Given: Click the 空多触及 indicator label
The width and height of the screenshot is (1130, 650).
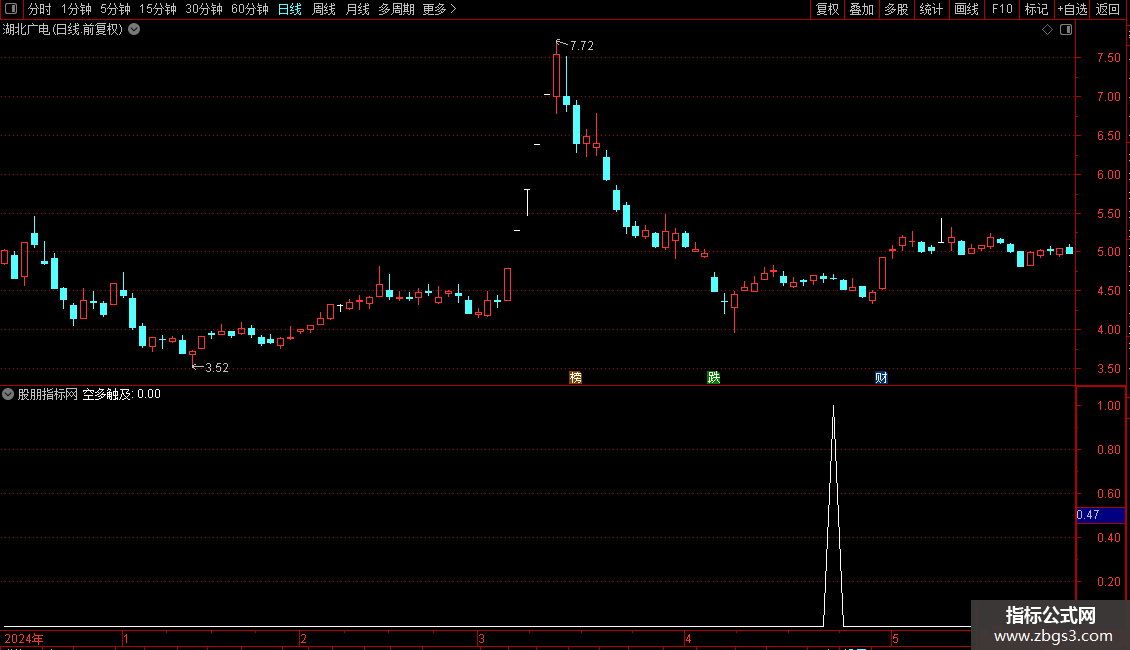Looking at the screenshot, I should click(107, 394).
